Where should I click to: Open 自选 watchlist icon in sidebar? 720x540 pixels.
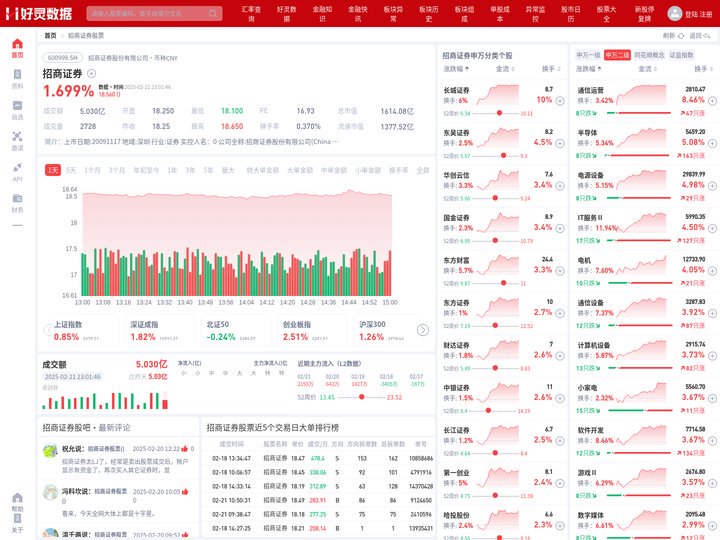(17, 106)
